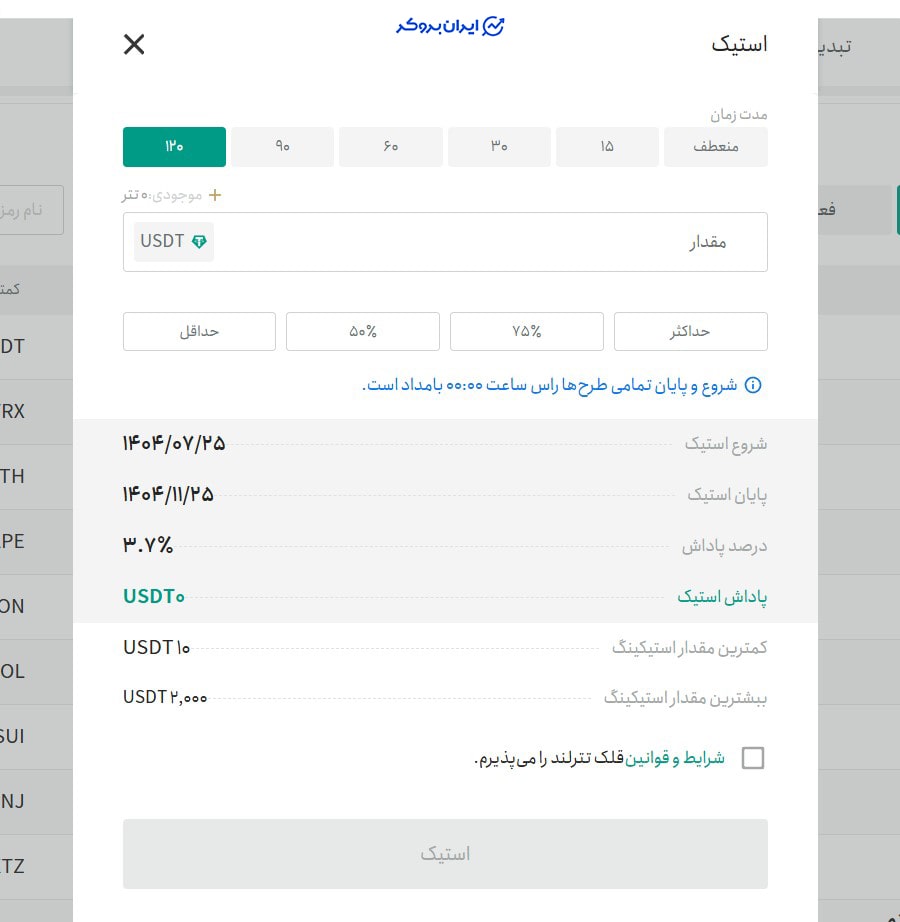Click the USDT chip in the مقدار field
900x922 pixels.
click(173, 241)
